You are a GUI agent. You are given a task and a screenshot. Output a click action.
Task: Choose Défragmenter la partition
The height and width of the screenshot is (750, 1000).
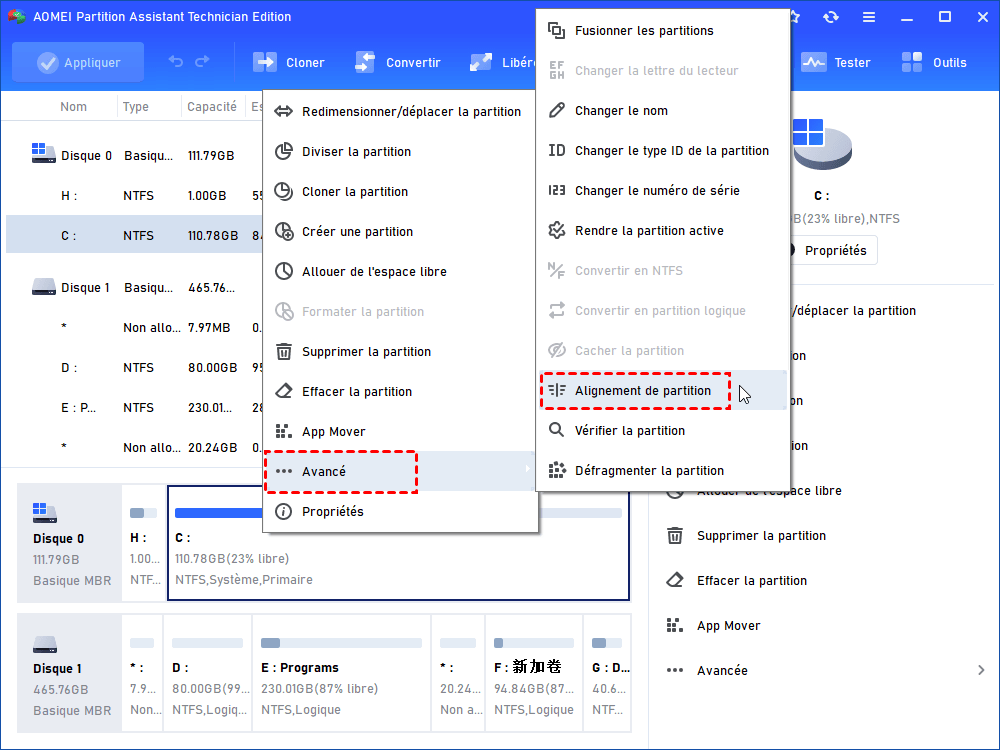663,471
